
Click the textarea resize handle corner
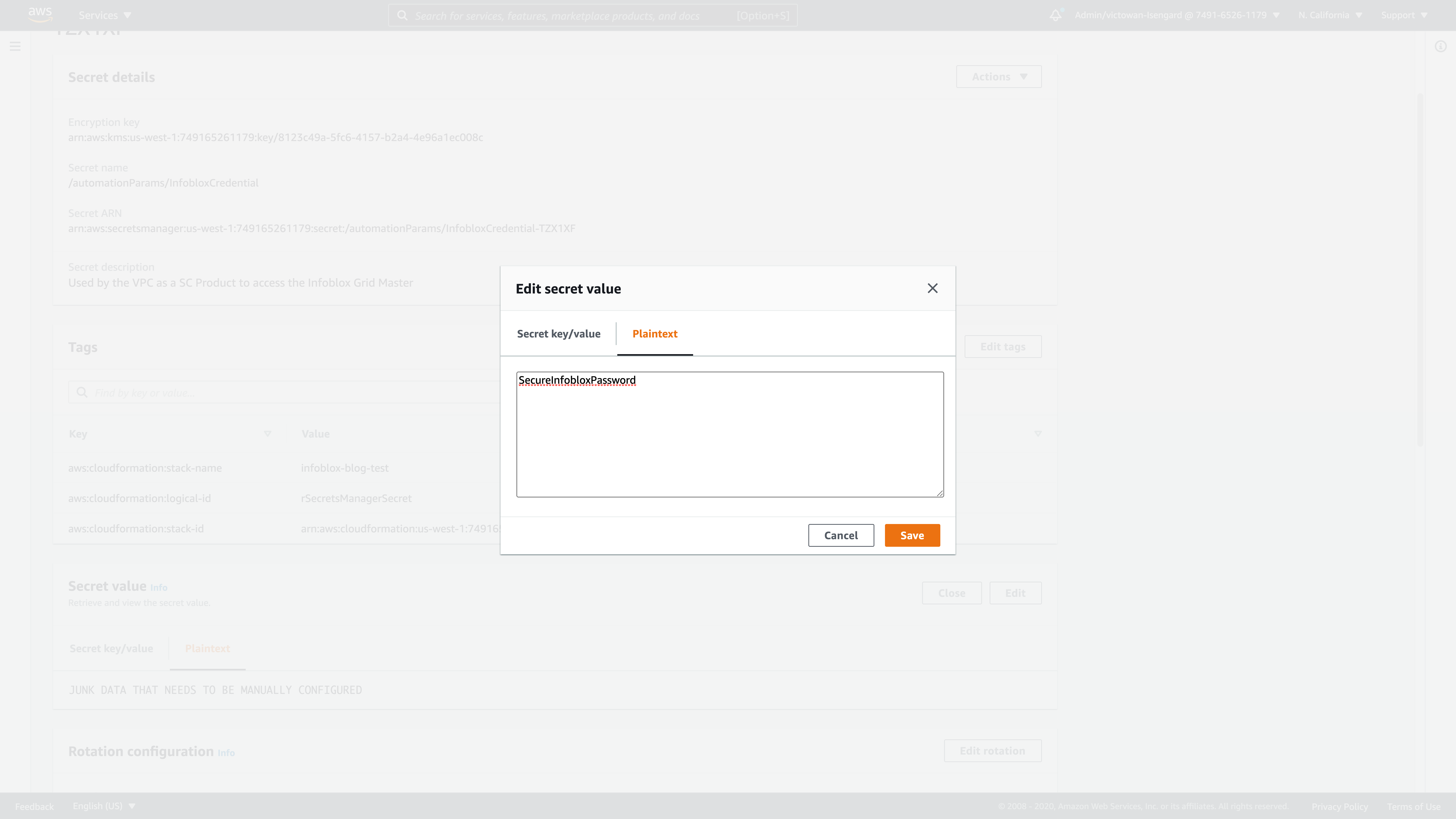point(940,493)
